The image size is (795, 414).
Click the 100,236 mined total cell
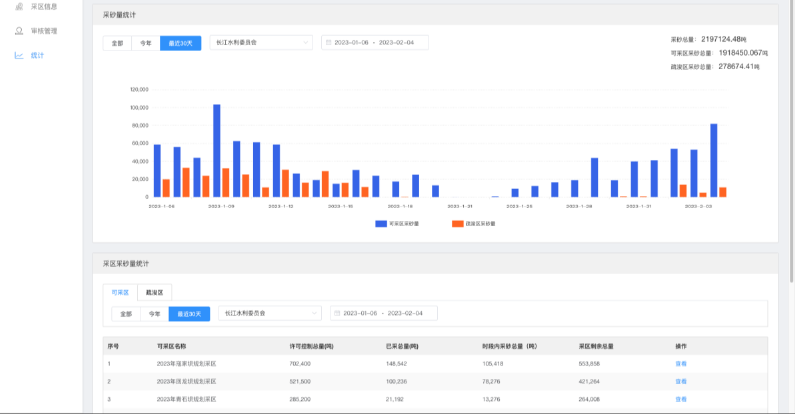[x=396, y=382]
